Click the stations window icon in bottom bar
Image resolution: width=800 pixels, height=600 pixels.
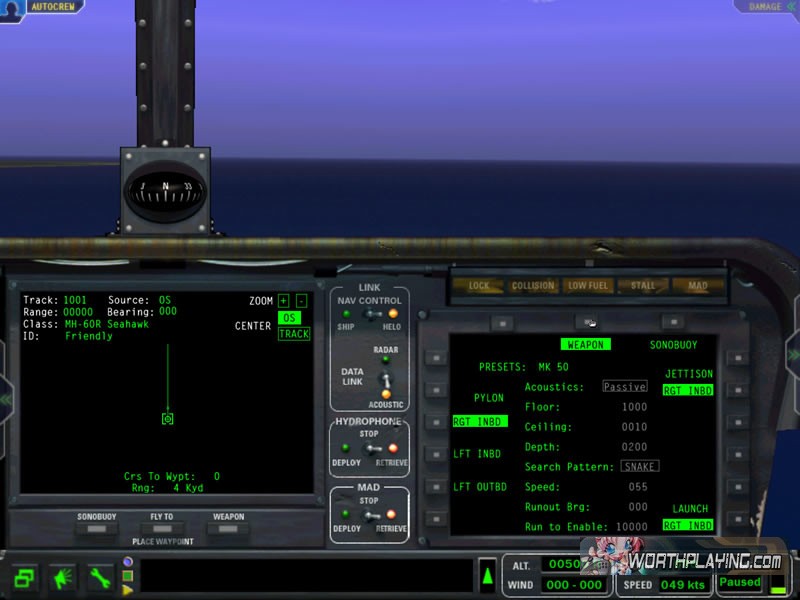[x=25, y=577]
